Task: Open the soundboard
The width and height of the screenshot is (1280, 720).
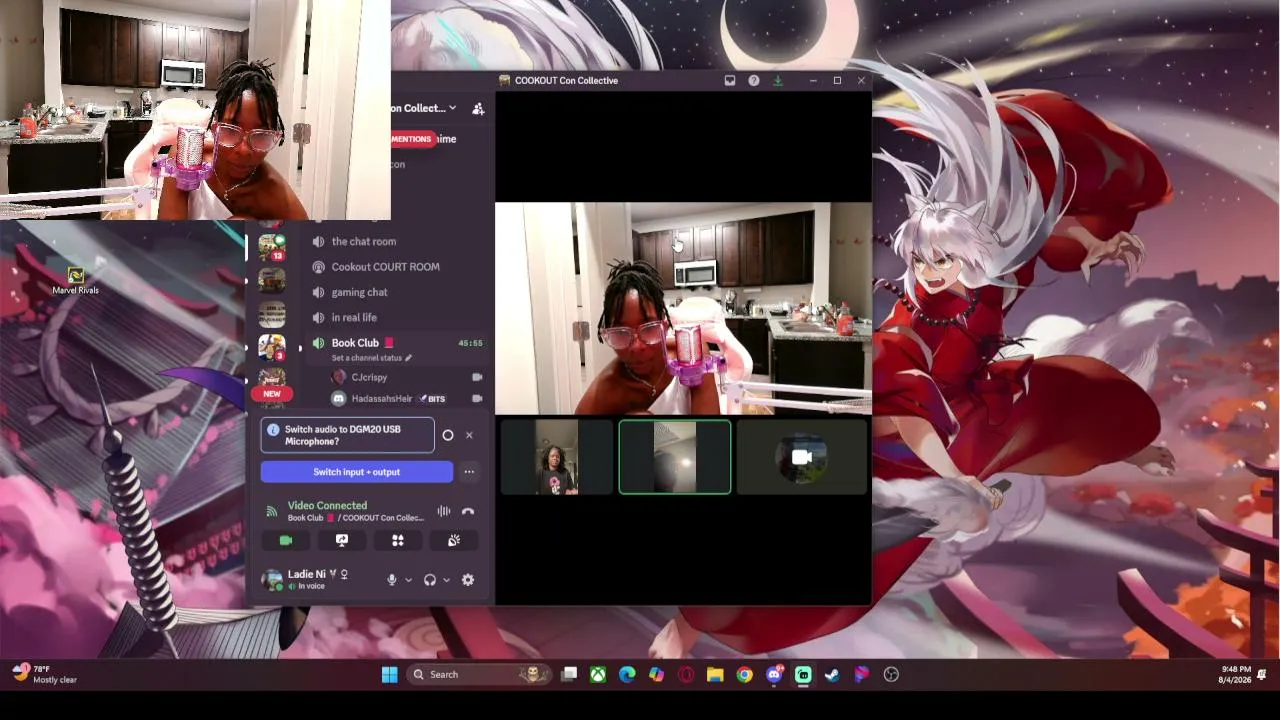Action: coord(454,540)
